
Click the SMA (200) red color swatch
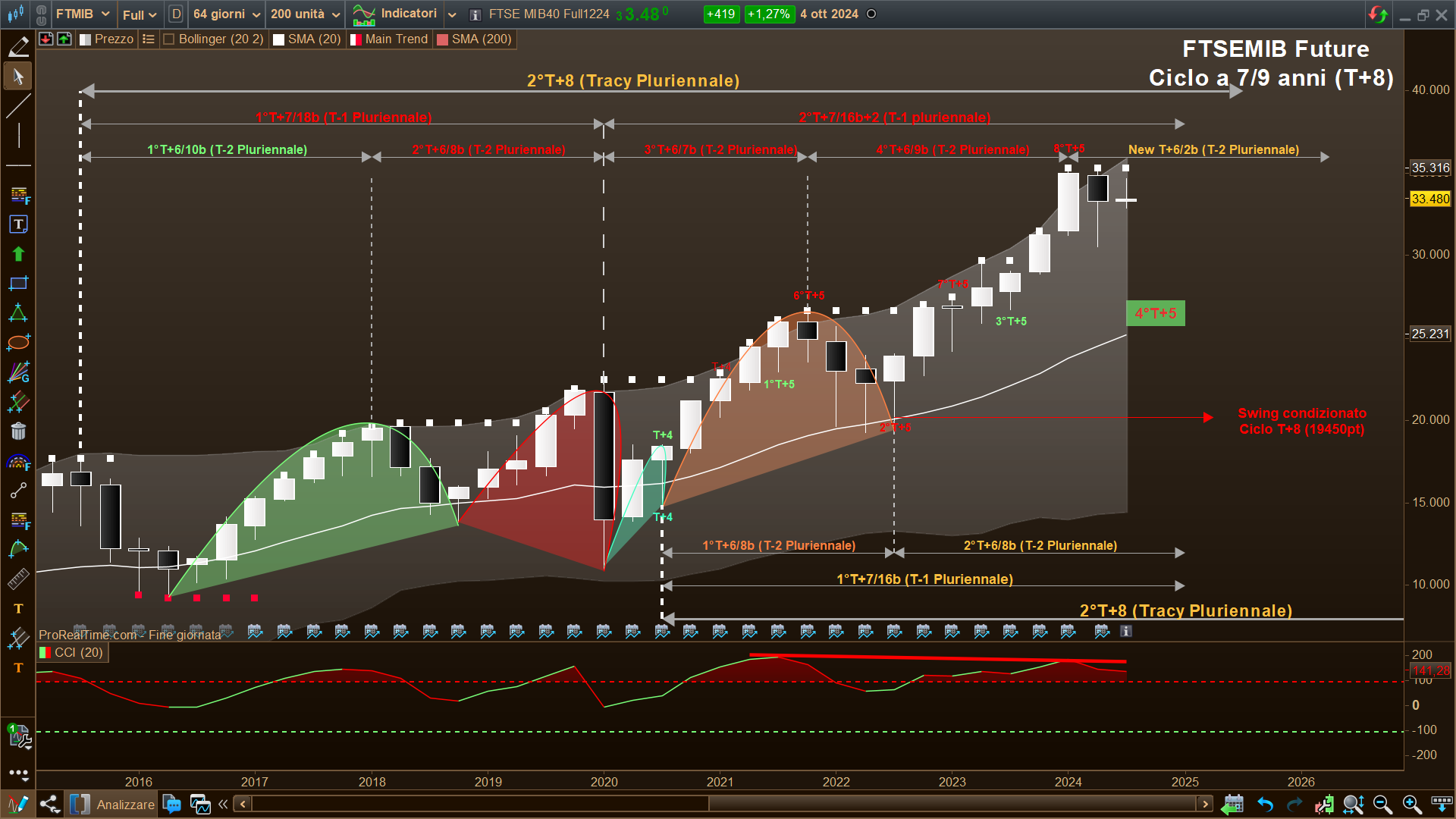[x=443, y=39]
